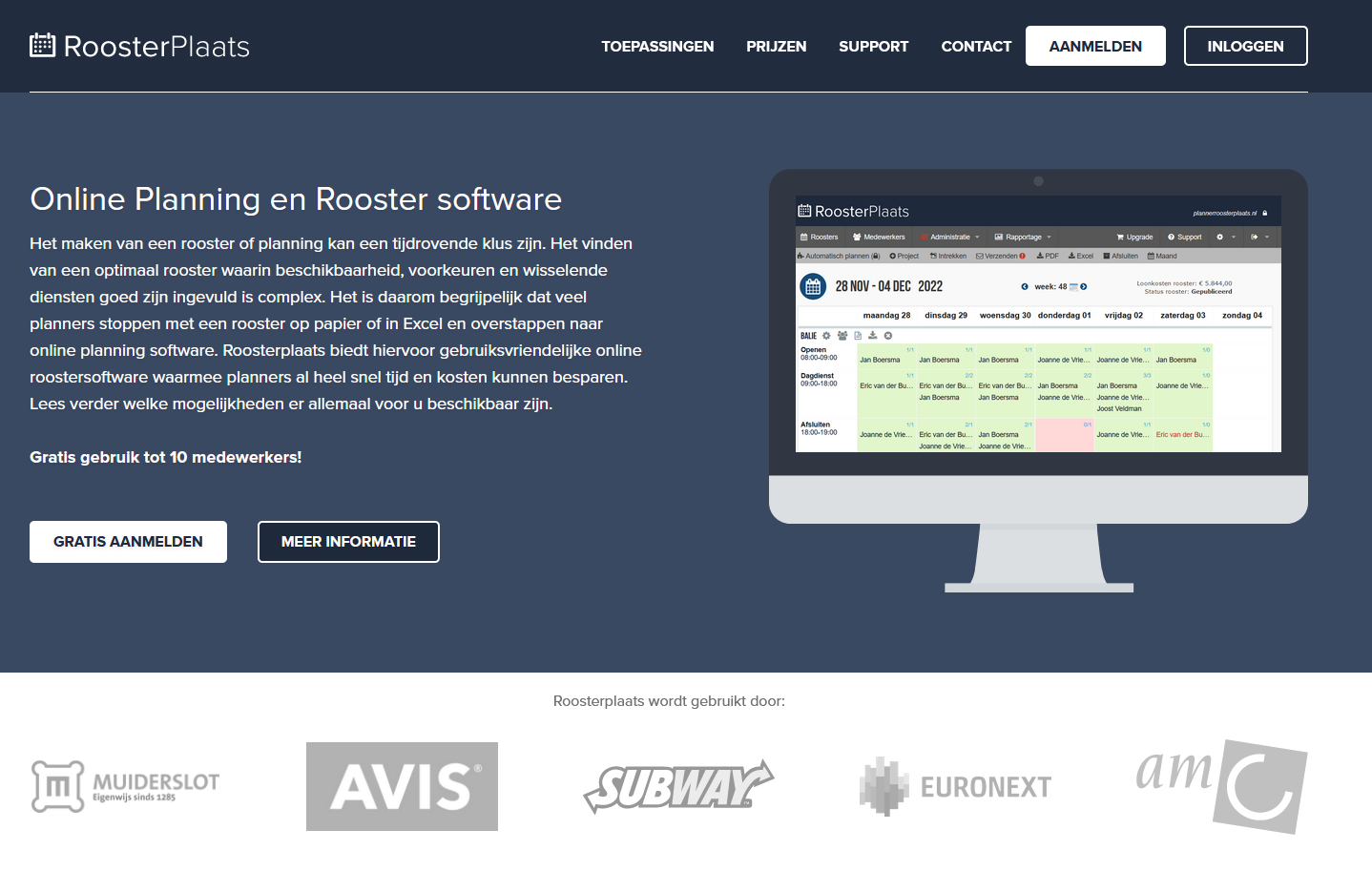Click red 'Eric van der Bu…' zaterdag entry
The image size is (1372, 871).
1182,434
